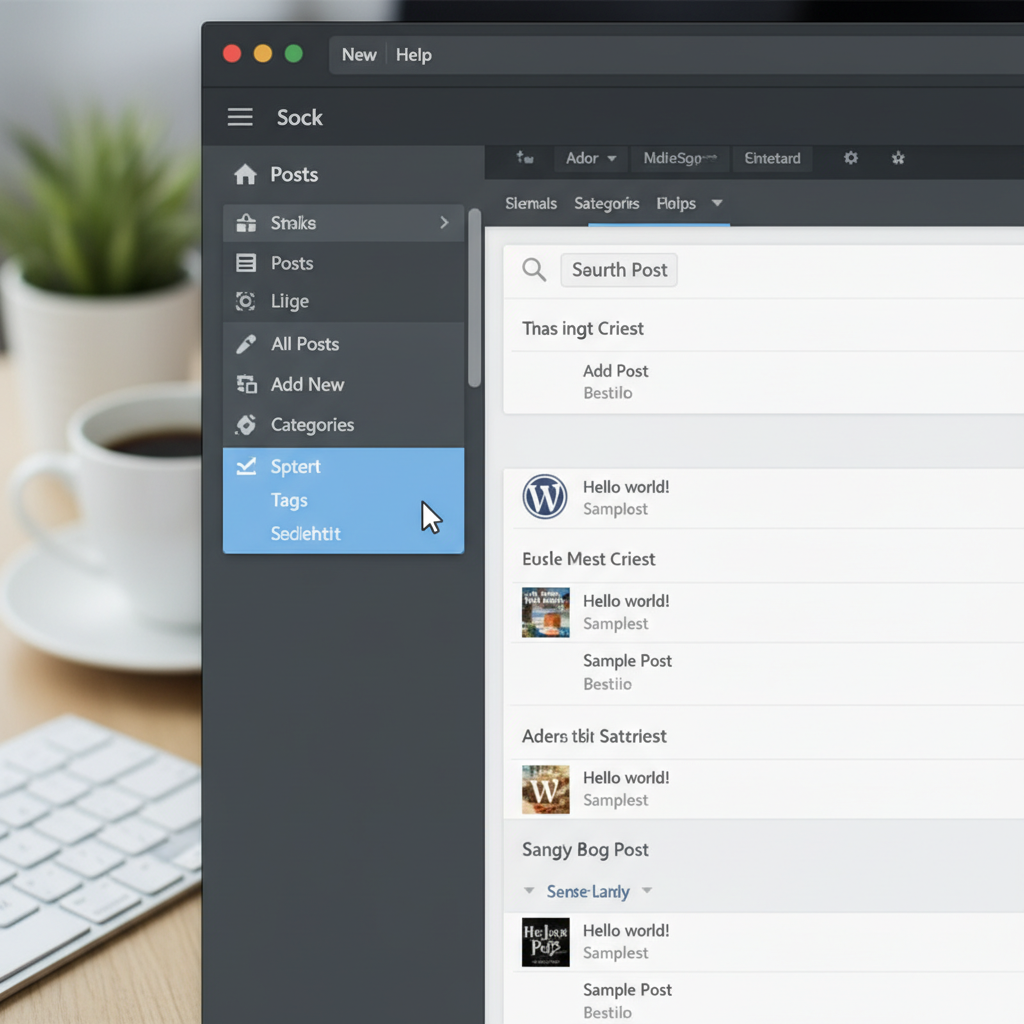The height and width of the screenshot is (1024, 1024).
Task: Open the Ador dropdown in the toolbar
Action: click(x=589, y=158)
